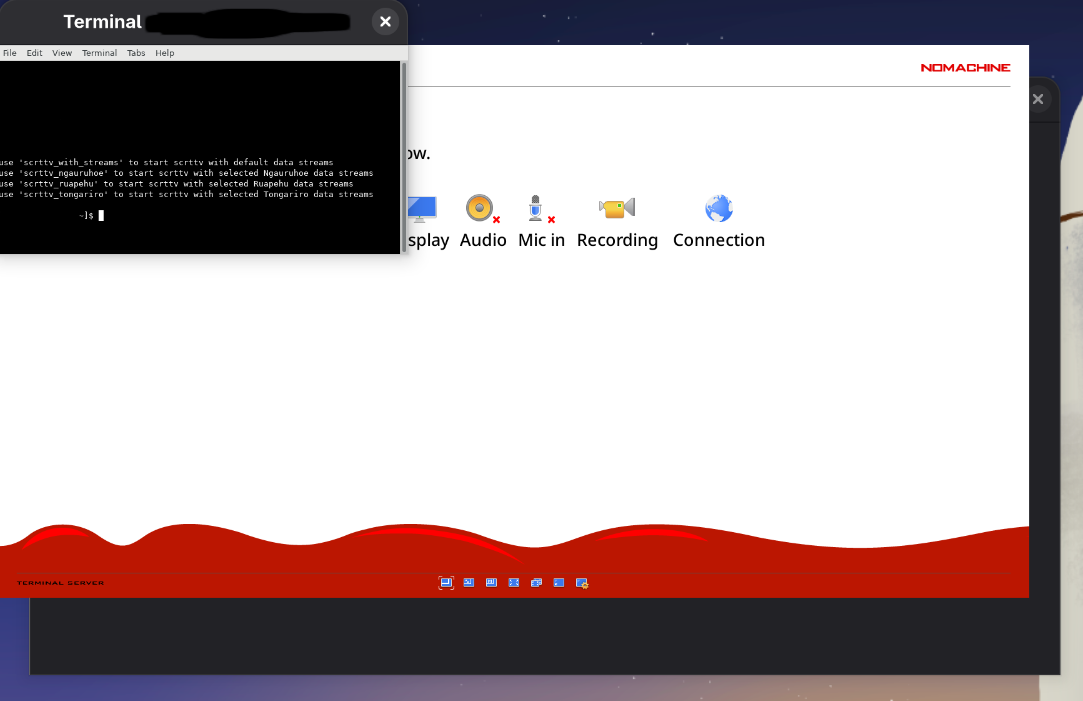Click the bracketed viewport mode icon in bottom bar

(x=446, y=583)
